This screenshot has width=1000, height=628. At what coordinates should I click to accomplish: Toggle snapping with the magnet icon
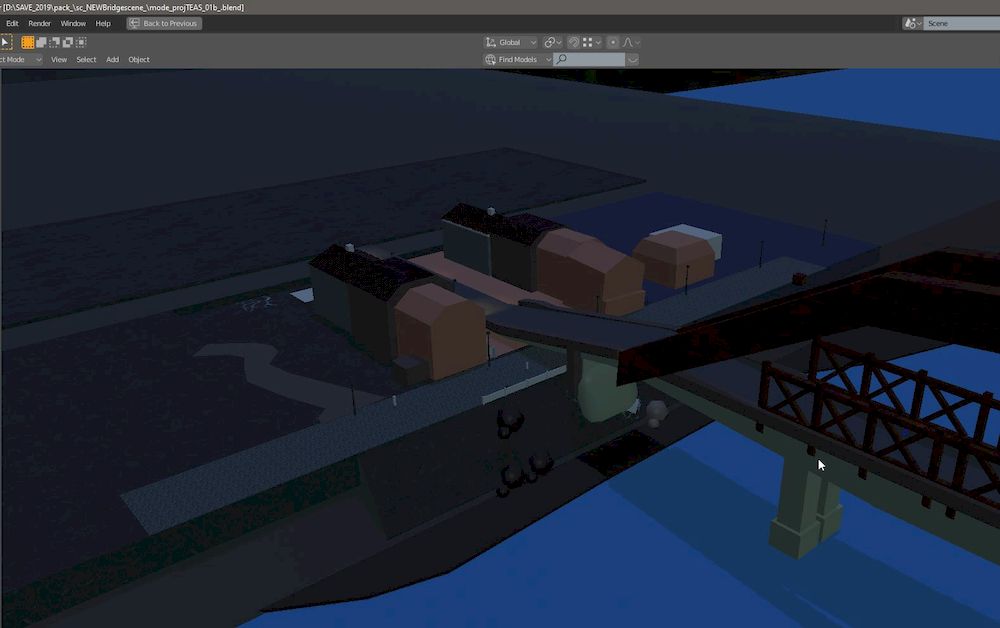pyautogui.click(x=574, y=42)
